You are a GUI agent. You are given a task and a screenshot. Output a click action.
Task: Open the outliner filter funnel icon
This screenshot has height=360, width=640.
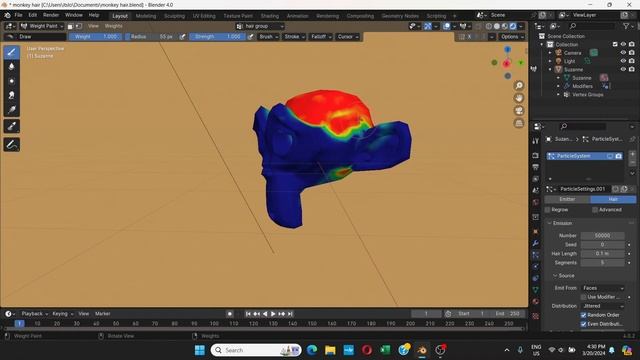tap(626, 26)
